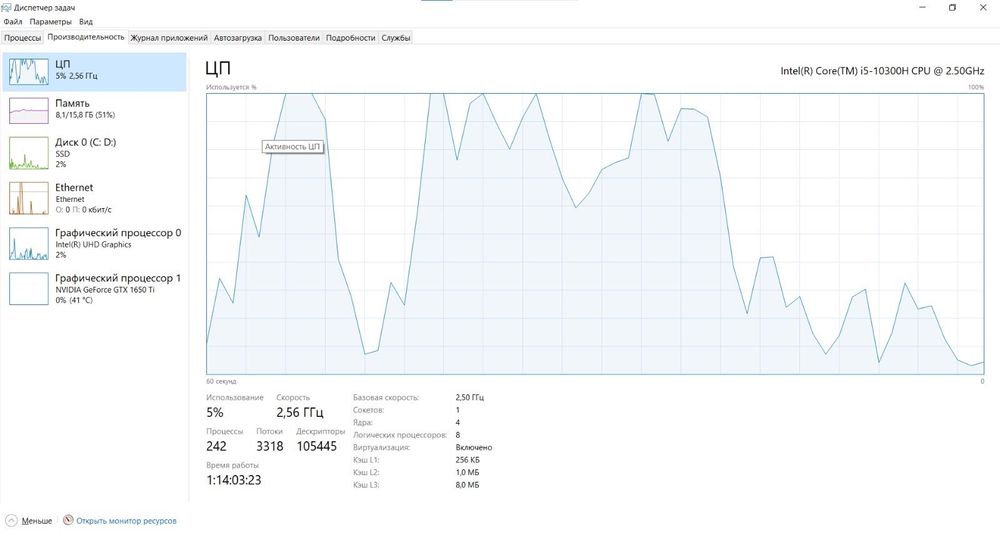1000x535 pixels.
Task: Click the ЦП mini graph thumbnail
Action: pyautogui.click(x=29, y=71)
